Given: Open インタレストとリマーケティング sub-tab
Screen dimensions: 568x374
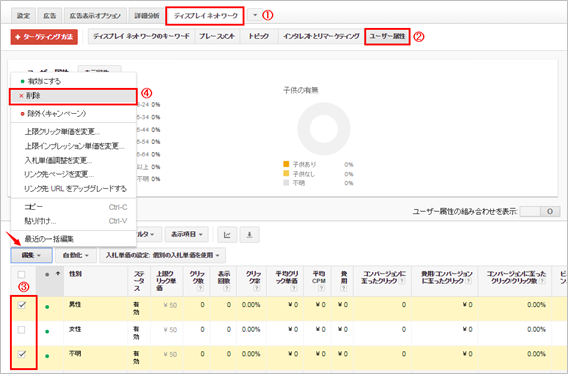Looking at the screenshot, I should point(321,36).
